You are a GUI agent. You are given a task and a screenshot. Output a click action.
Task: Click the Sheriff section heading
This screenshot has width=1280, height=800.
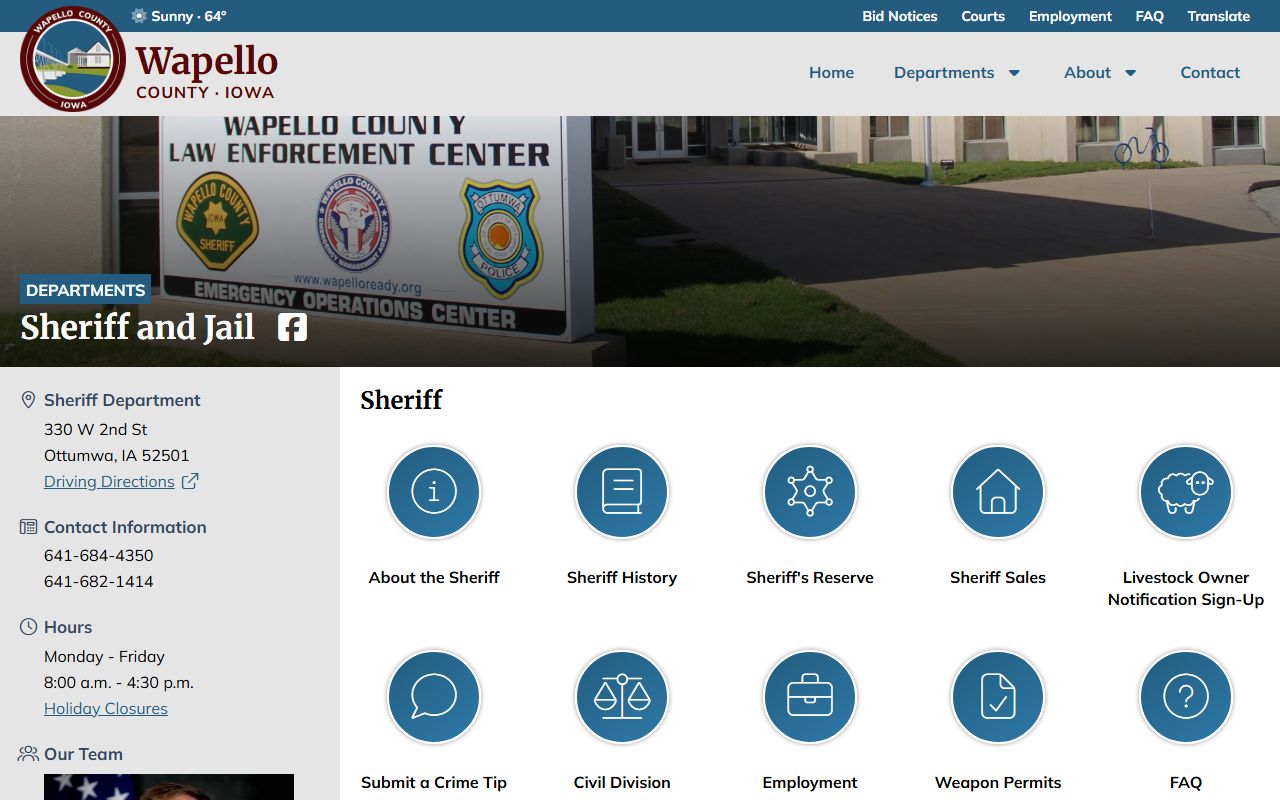(x=401, y=400)
